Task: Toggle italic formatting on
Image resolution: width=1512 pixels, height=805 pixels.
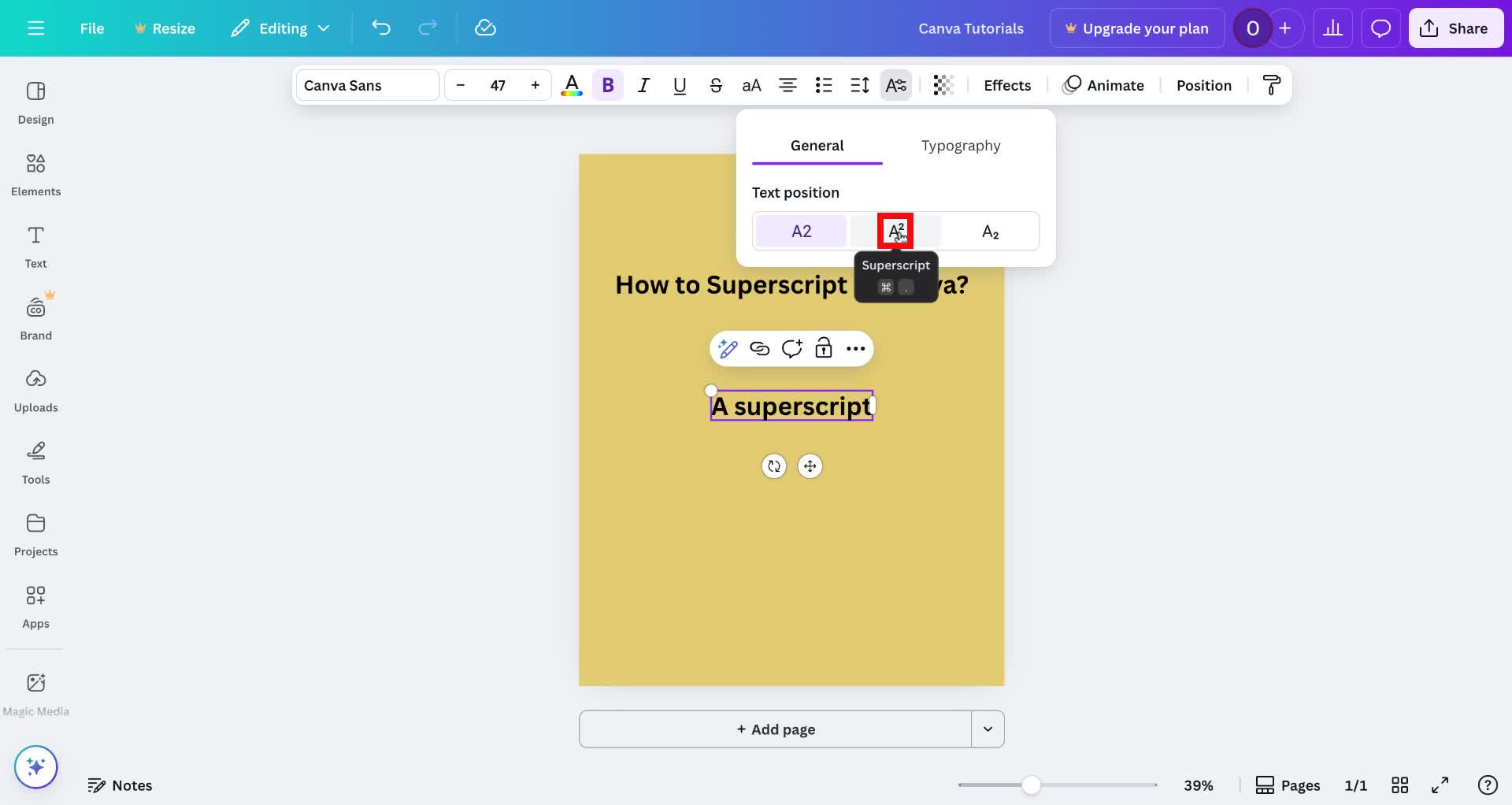Action: pos(643,85)
